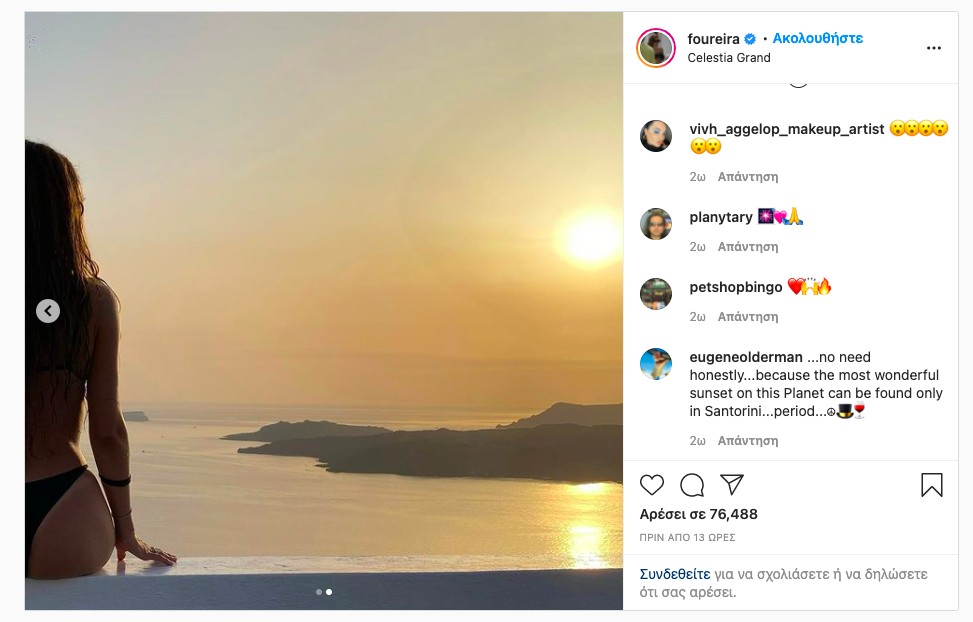Reply to eugeneolderman's comment
The image size is (973, 622).
tap(748, 440)
